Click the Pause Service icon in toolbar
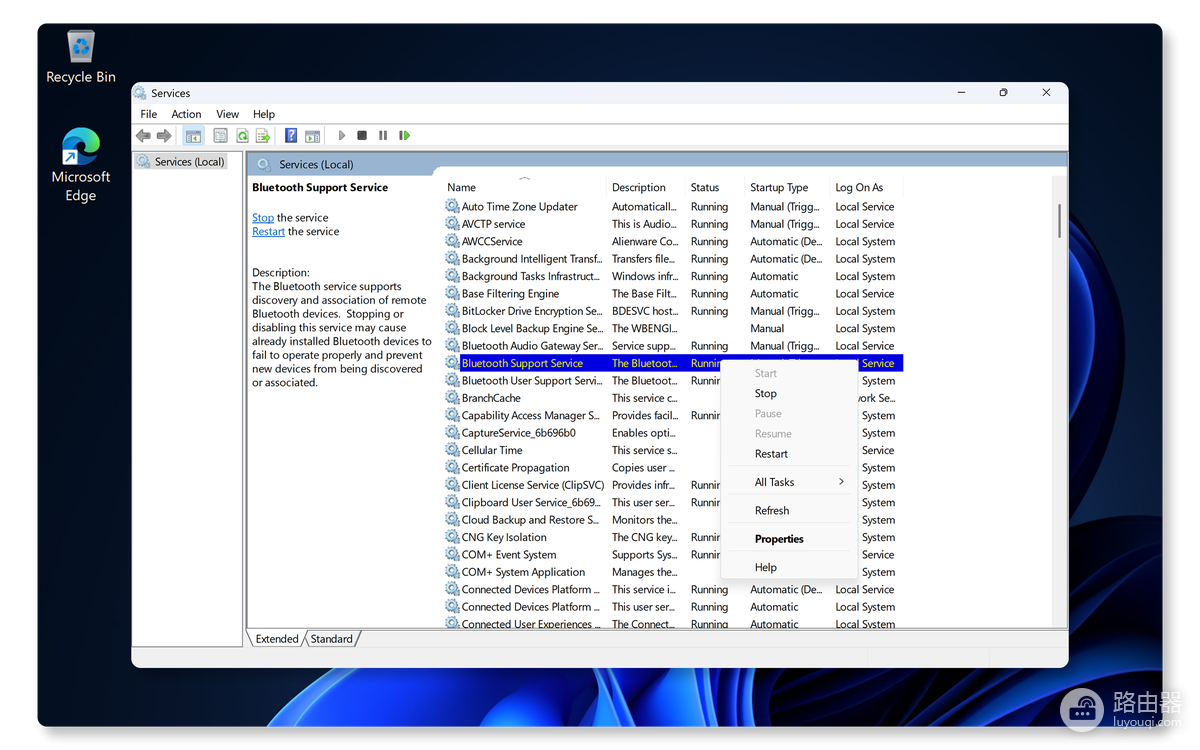Image resolution: width=1200 pixels, height=750 pixels. (x=383, y=136)
